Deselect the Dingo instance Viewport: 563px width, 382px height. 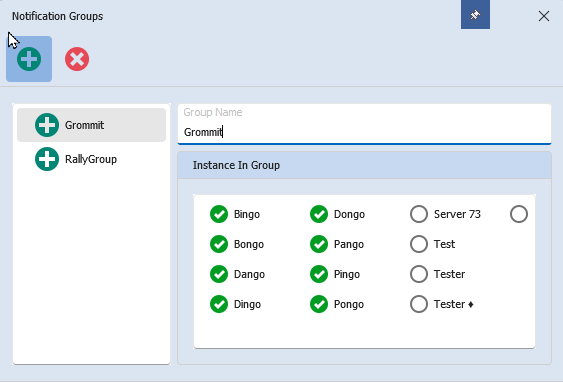(219, 304)
